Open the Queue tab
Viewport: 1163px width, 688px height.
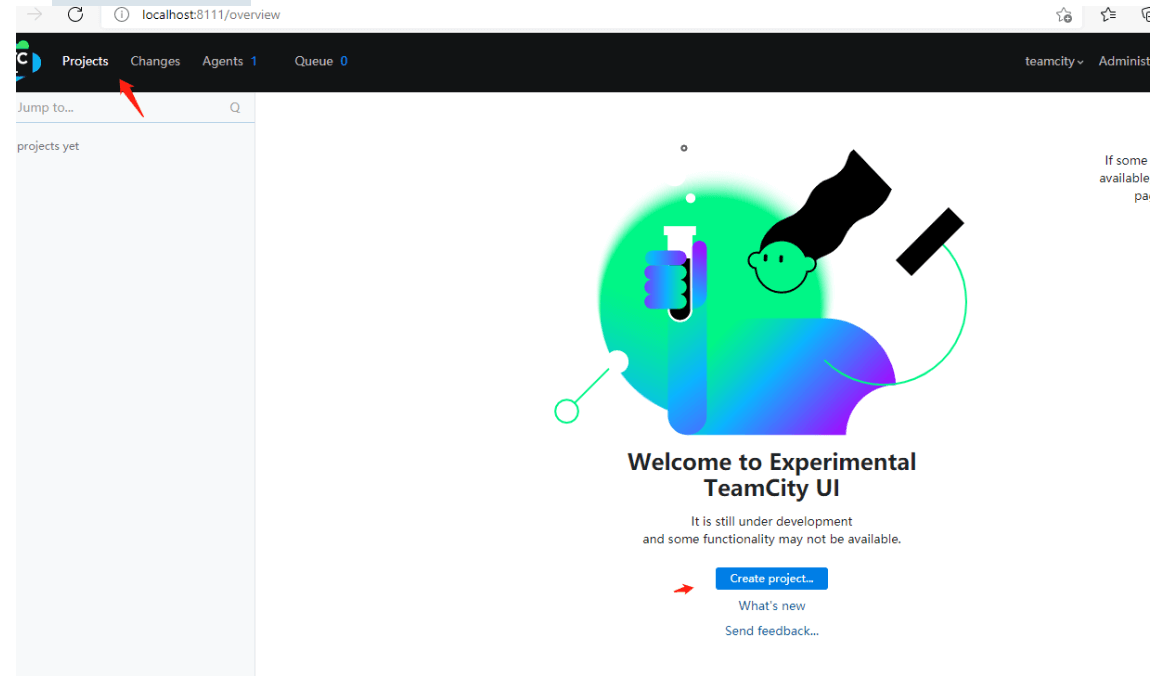click(x=314, y=61)
